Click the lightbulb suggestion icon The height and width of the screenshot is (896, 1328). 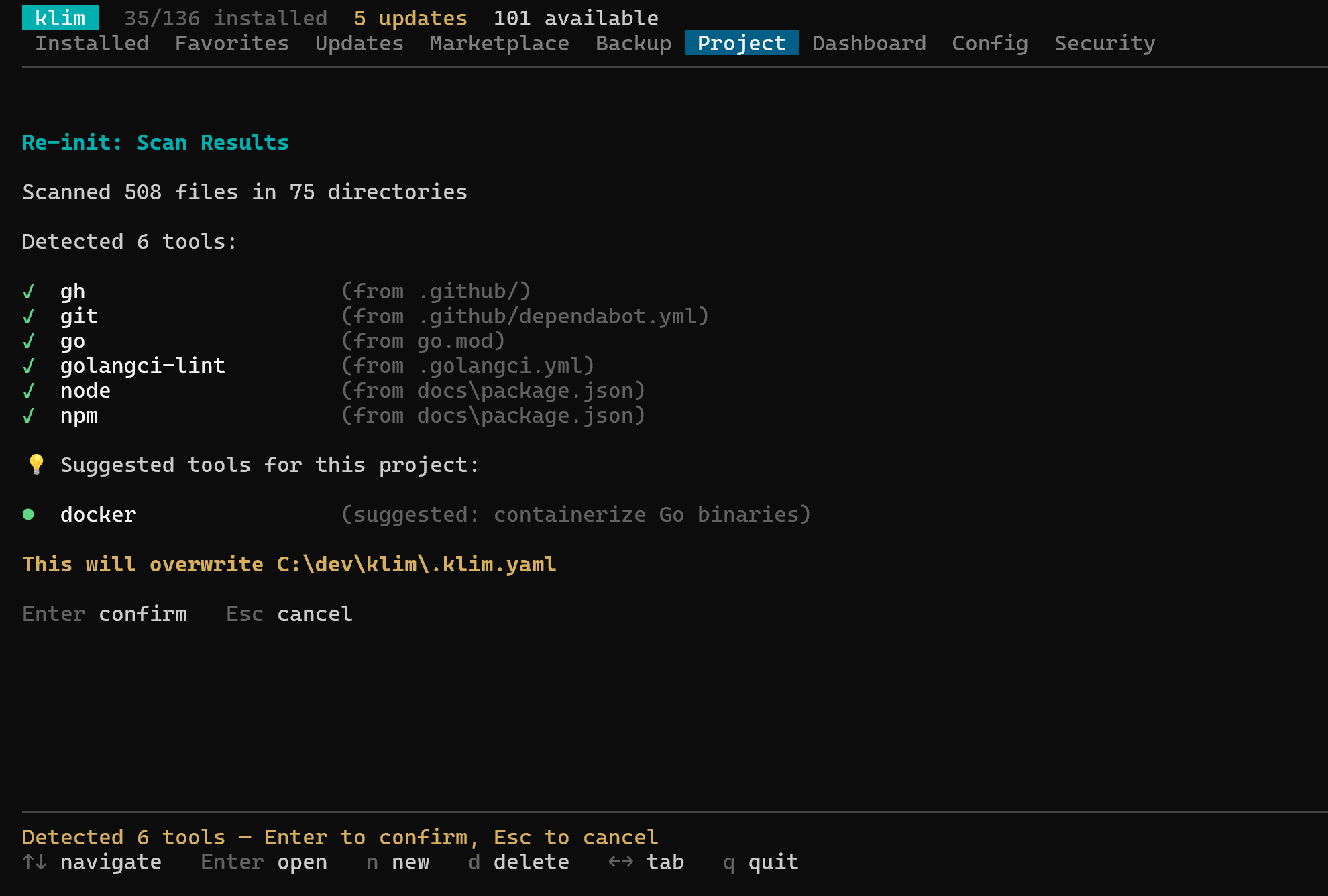(x=36, y=465)
